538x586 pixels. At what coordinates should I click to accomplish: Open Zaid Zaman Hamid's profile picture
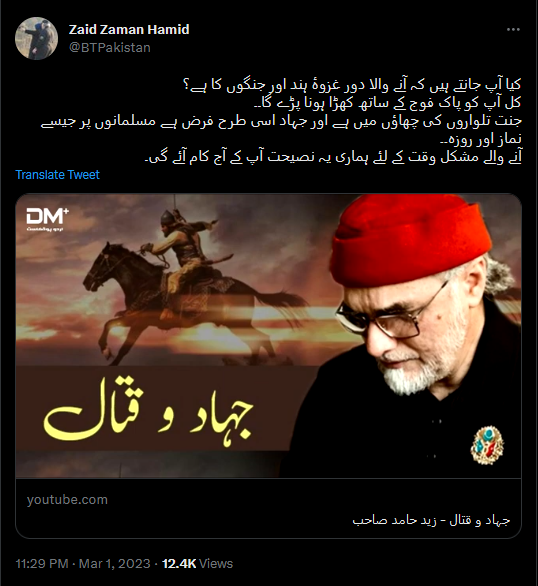point(37,38)
